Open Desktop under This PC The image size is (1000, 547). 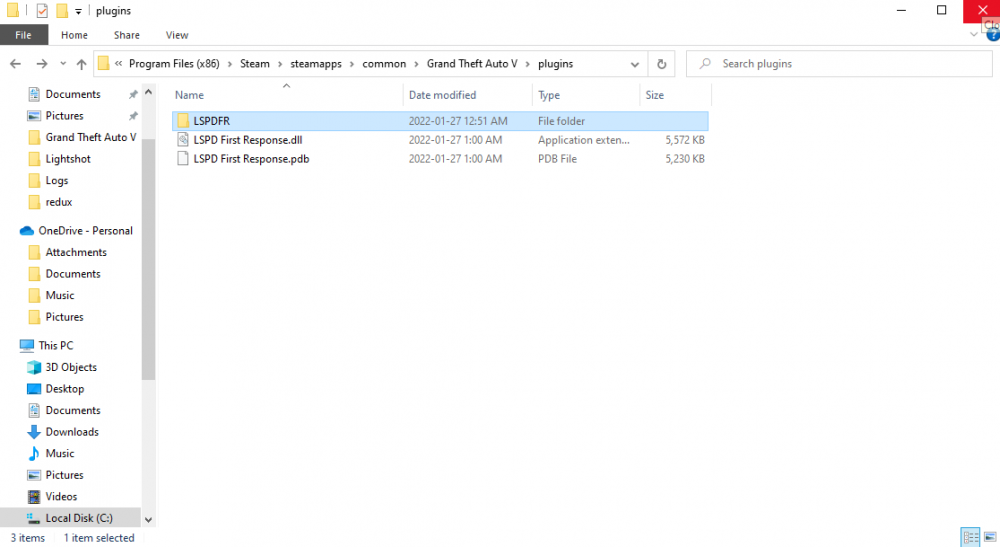click(x=64, y=389)
